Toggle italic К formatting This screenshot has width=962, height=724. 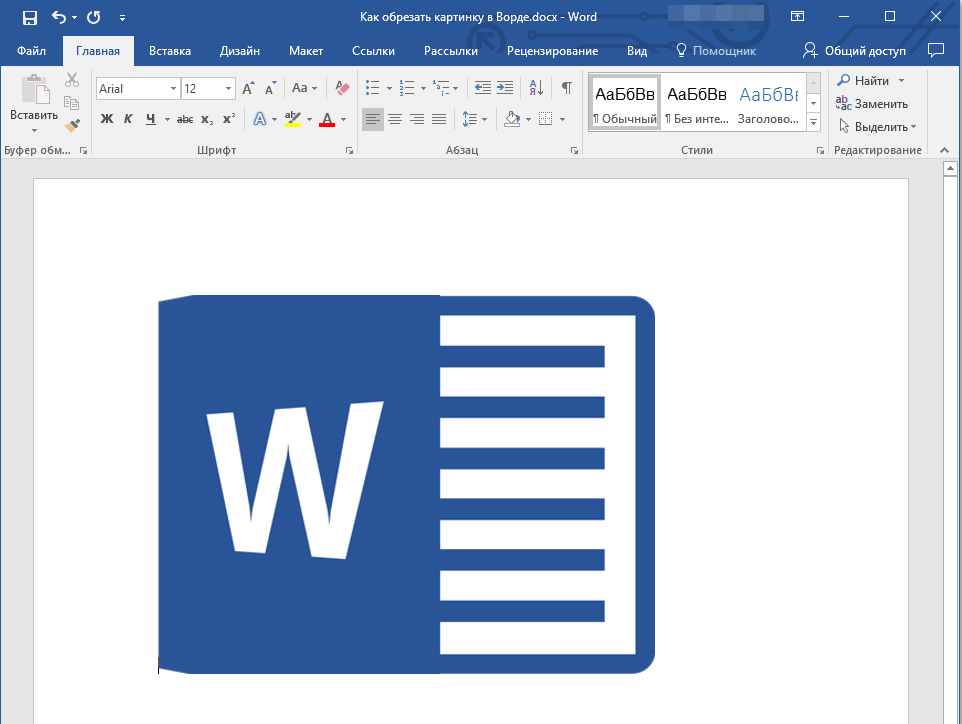pos(128,119)
